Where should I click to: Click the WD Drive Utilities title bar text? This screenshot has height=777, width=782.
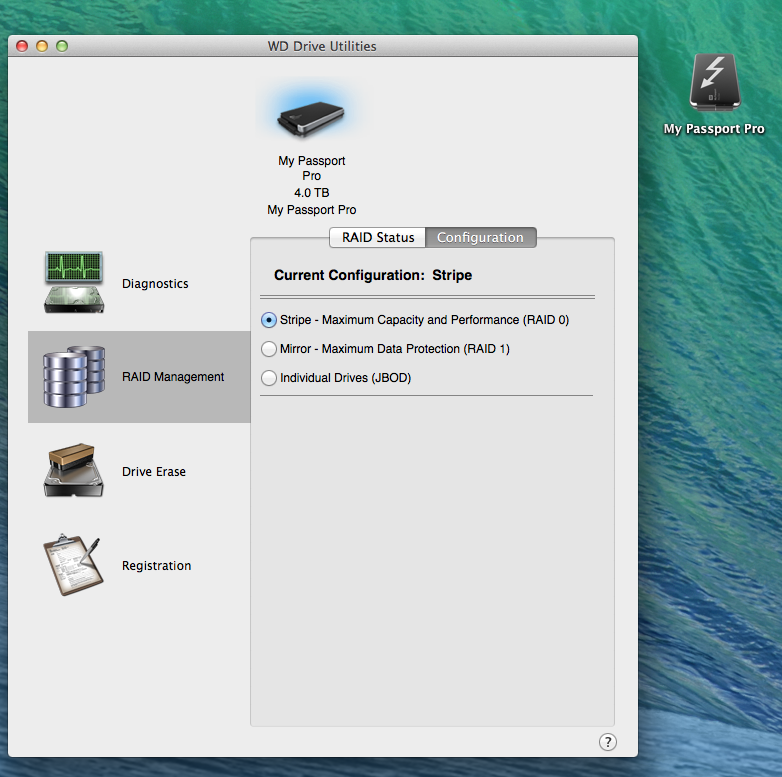tap(322, 46)
